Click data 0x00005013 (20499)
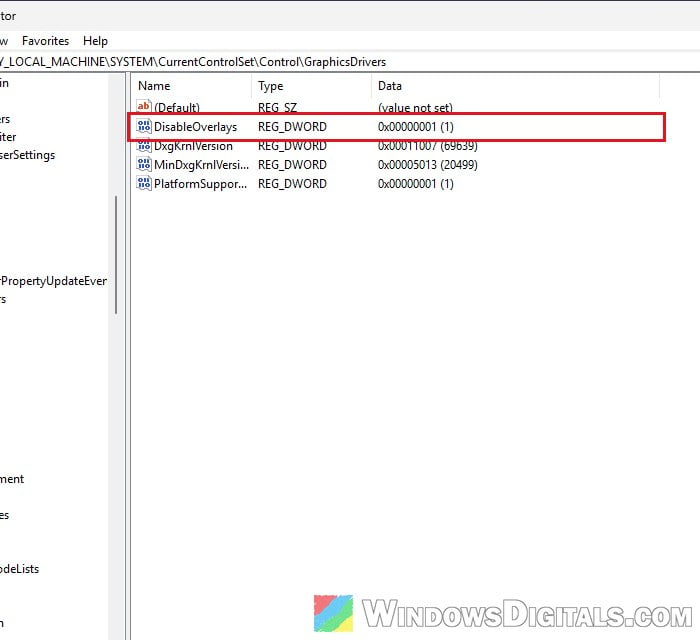This screenshot has width=700, height=640. pyautogui.click(x=428, y=165)
